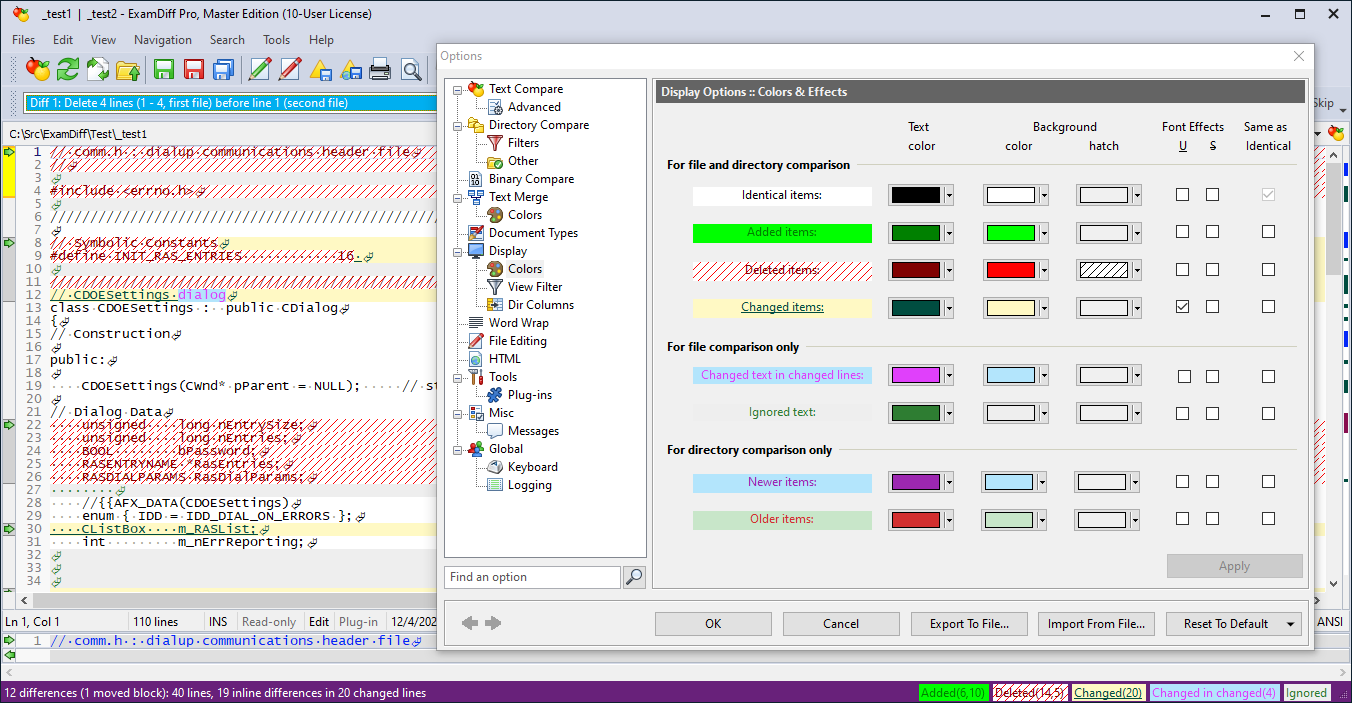
Task: Enable underline checkbox for Older items
Action: click(x=1183, y=519)
